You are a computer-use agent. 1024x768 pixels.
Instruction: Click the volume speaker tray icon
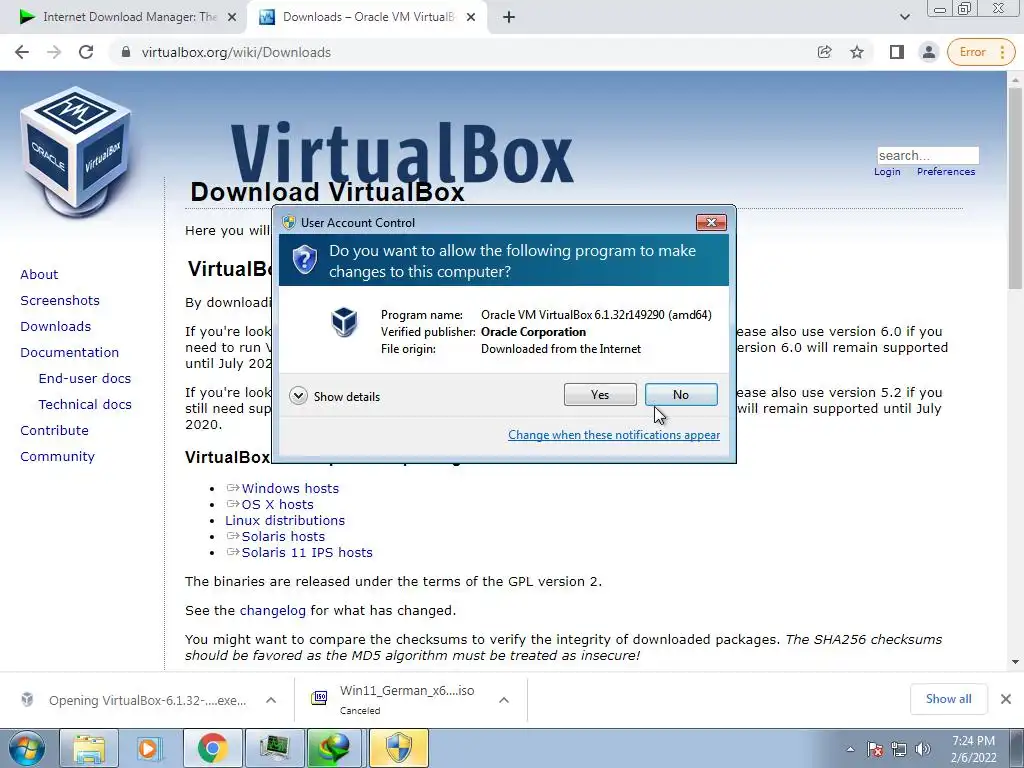[923, 749]
